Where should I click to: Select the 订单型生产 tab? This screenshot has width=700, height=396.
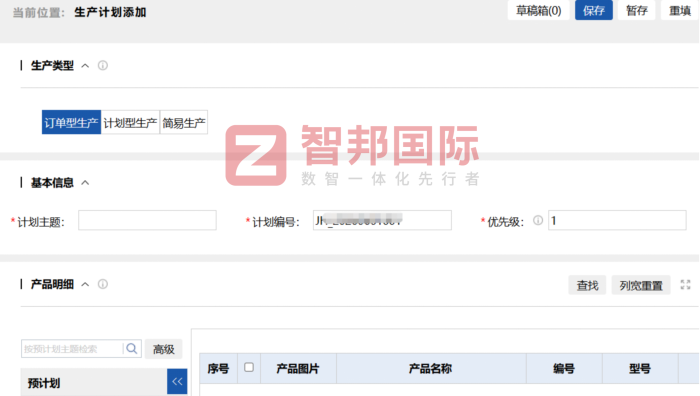point(71,122)
